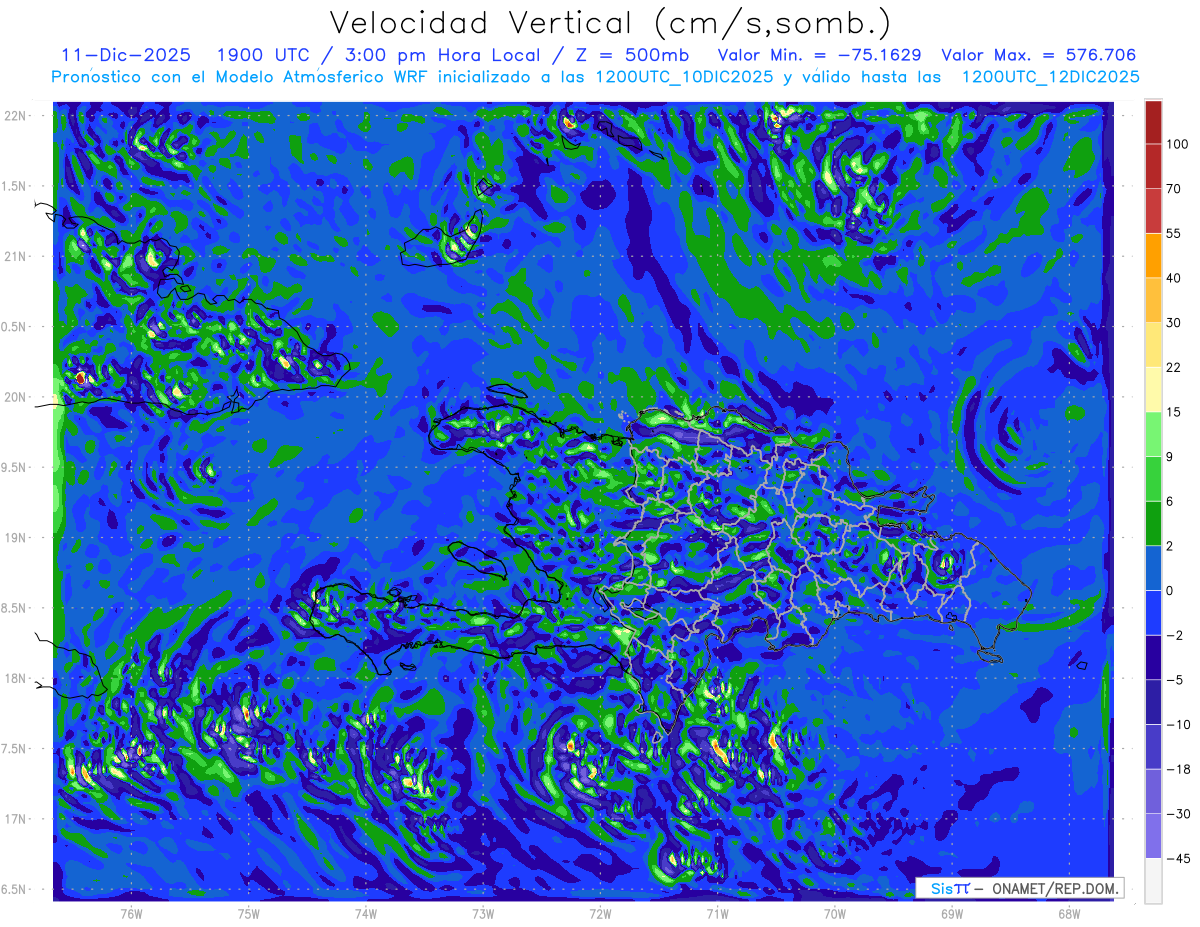Click the legend value '40'
This screenshot has height=927, width=1200.
coord(1174,278)
